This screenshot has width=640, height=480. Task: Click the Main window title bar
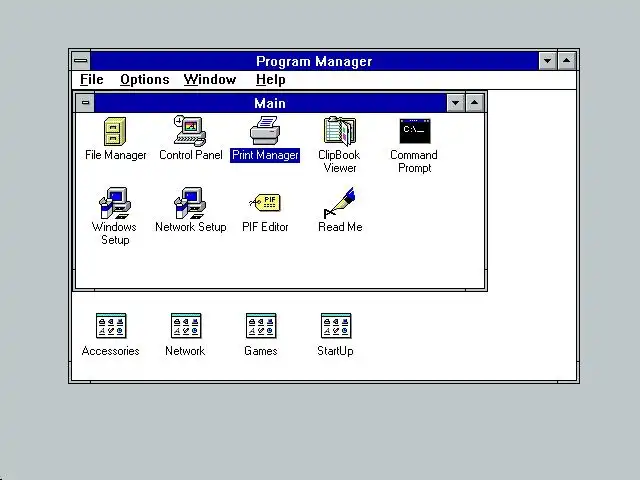[x=270, y=102]
